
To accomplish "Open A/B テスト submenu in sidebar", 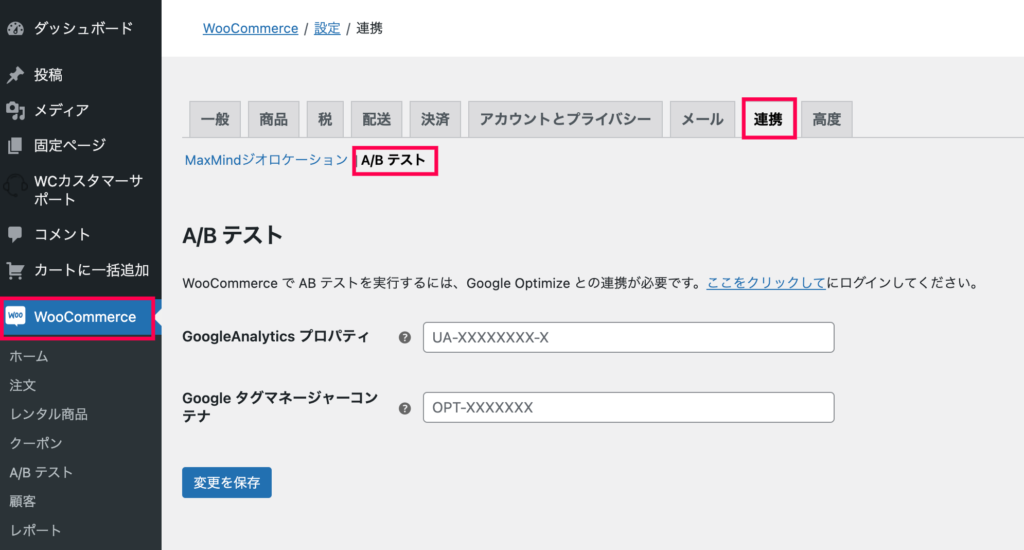I will (41, 472).
